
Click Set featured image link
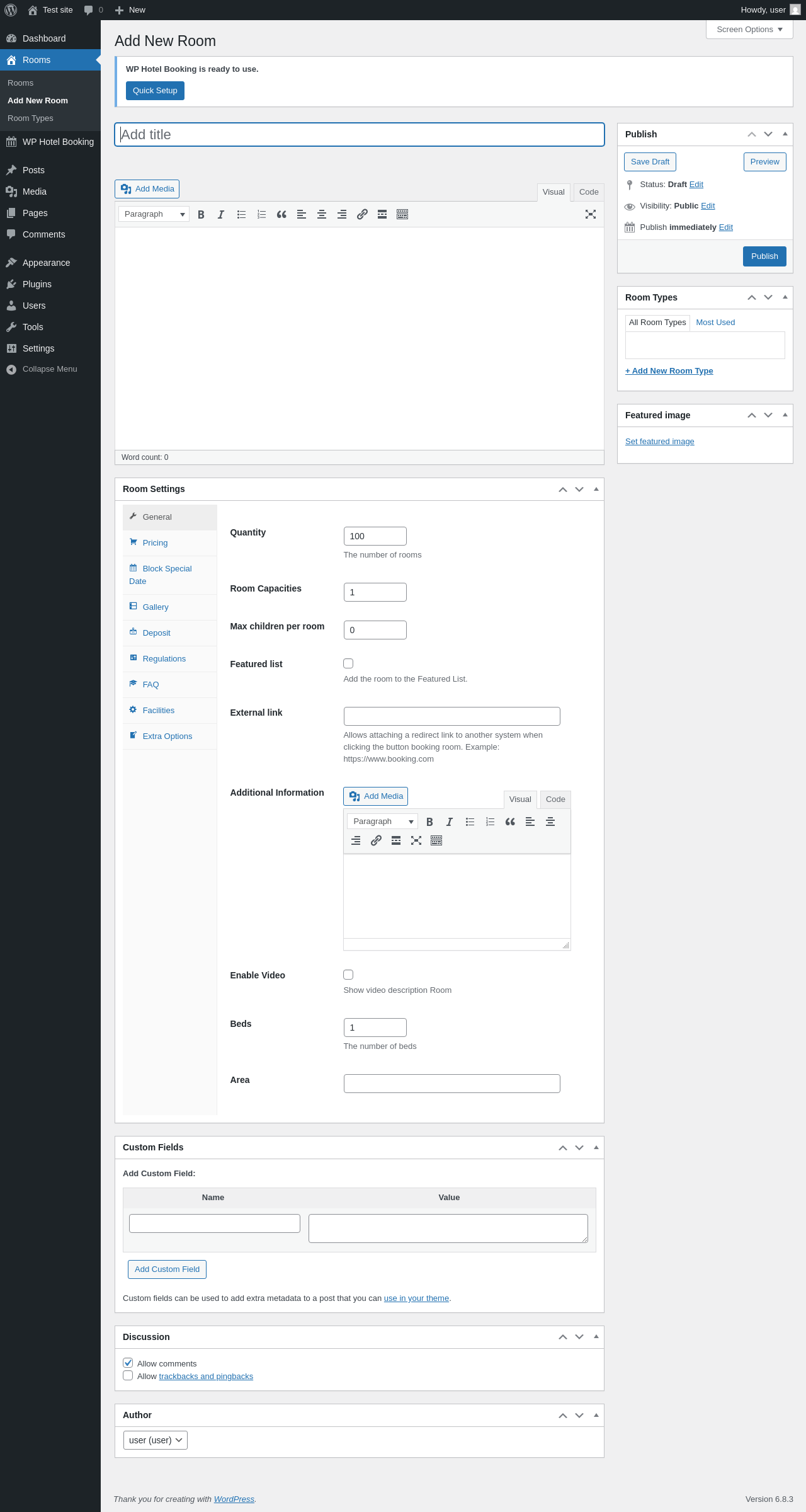[x=659, y=442]
